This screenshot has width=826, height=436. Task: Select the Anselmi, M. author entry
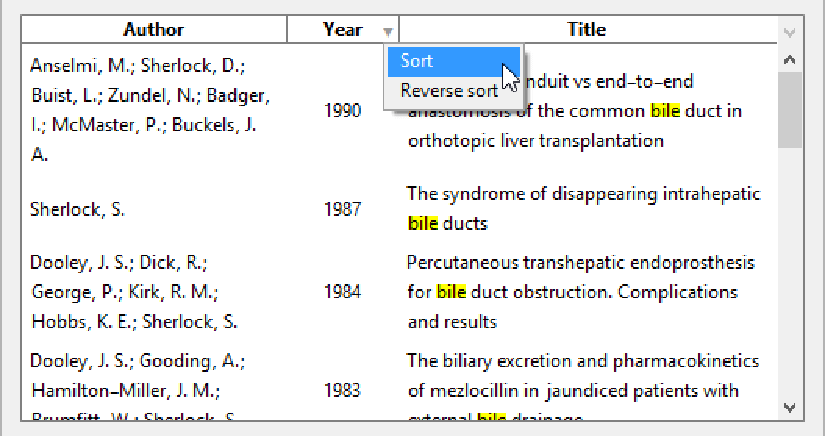tap(150, 110)
